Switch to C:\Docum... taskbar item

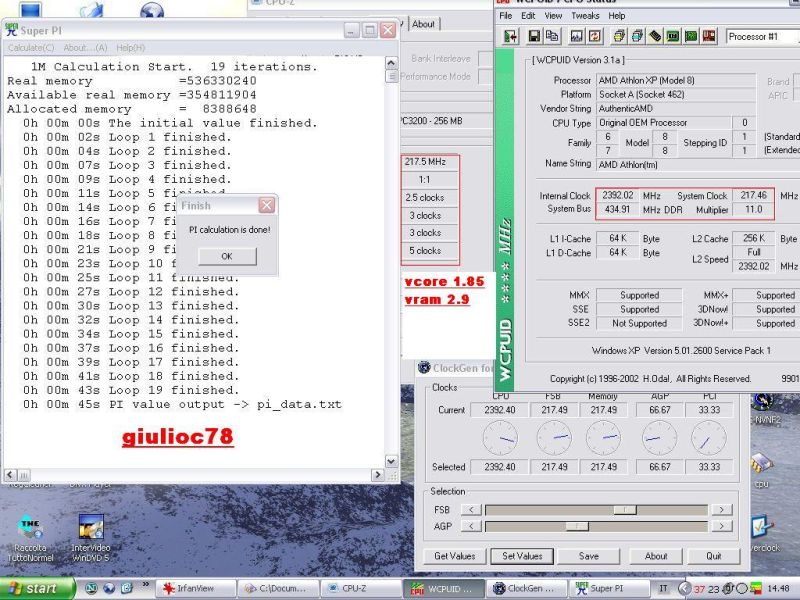click(278, 588)
